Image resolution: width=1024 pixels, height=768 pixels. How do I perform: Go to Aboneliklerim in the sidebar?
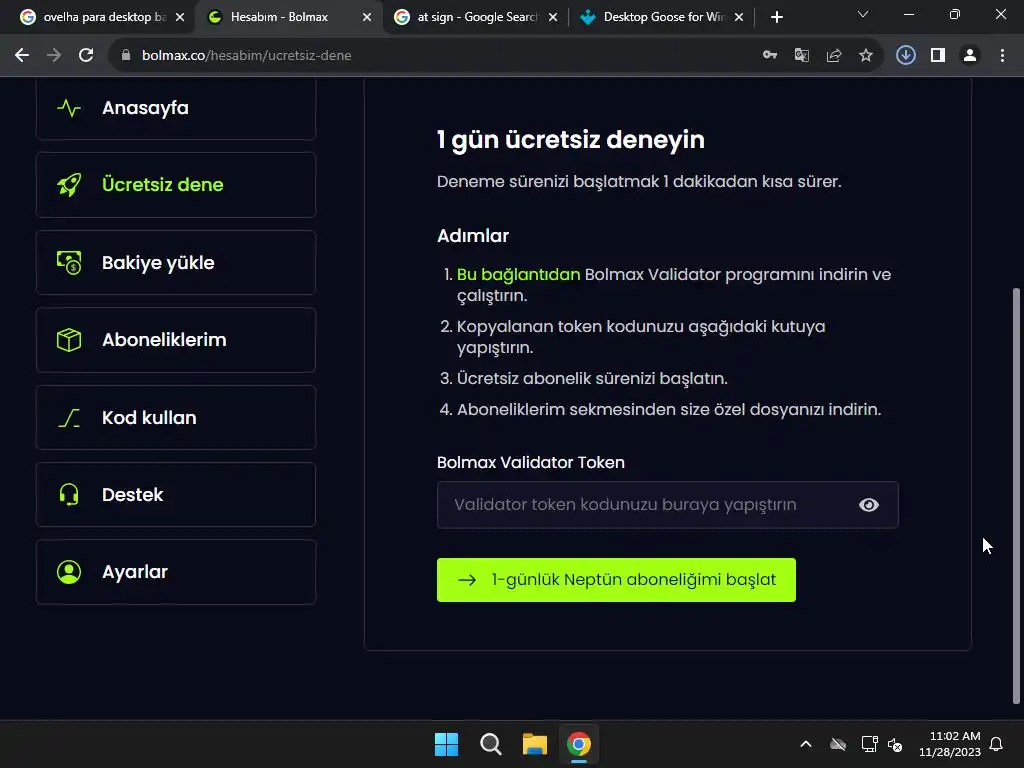(176, 340)
